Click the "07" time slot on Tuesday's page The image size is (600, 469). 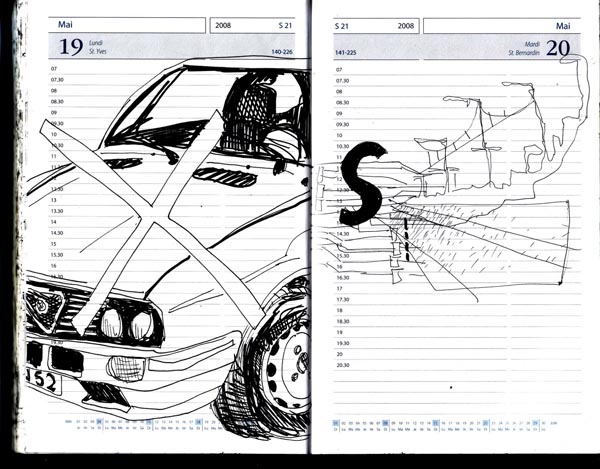coord(339,70)
